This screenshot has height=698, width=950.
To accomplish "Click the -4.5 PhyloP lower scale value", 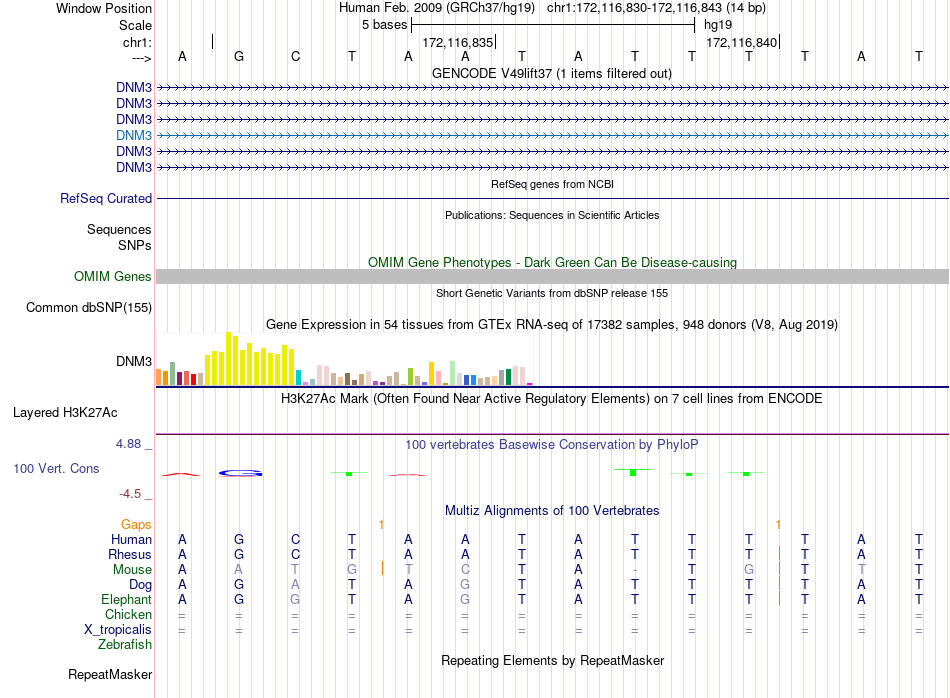I will point(130,494).
